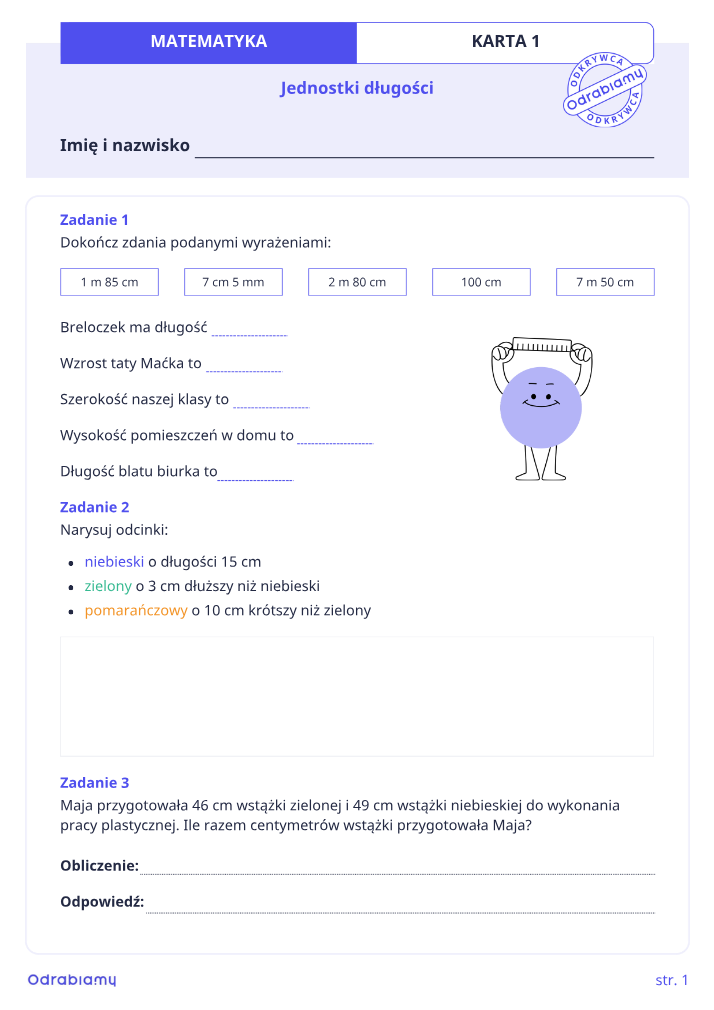
Task: Choose the 2 m 80 cm box
Action: coord(357,282)
